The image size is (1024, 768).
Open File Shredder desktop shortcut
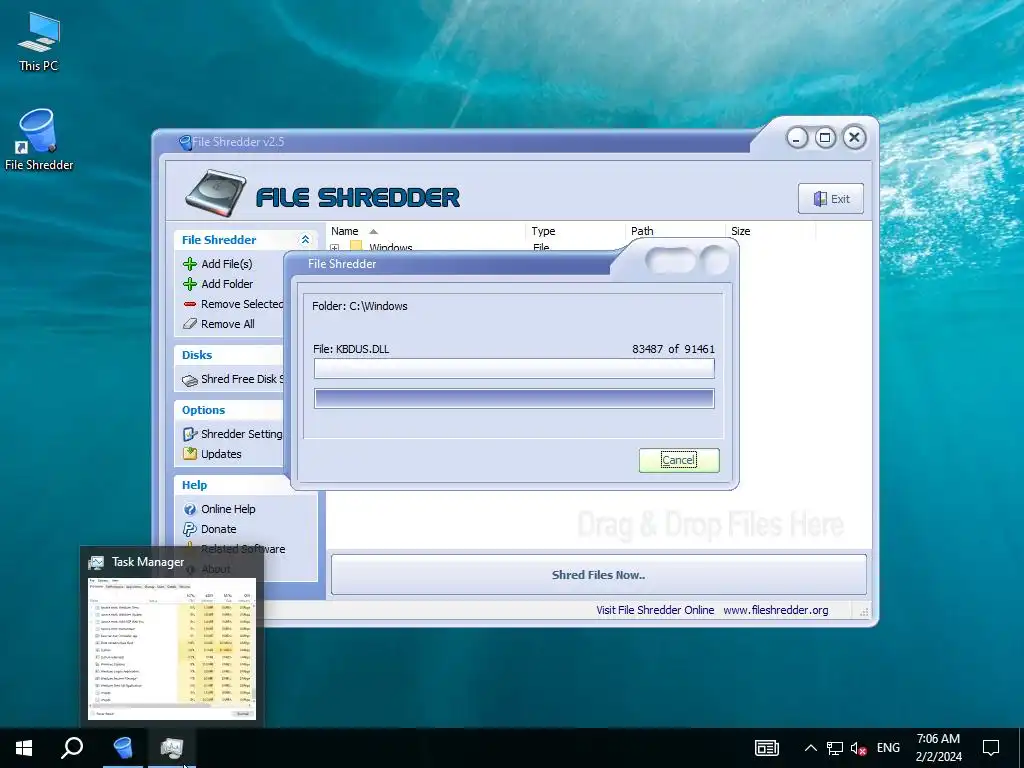tap(39, 140)
